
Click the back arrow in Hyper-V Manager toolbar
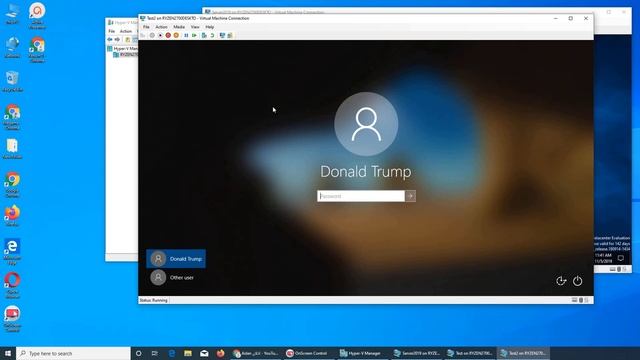[110, 40]
